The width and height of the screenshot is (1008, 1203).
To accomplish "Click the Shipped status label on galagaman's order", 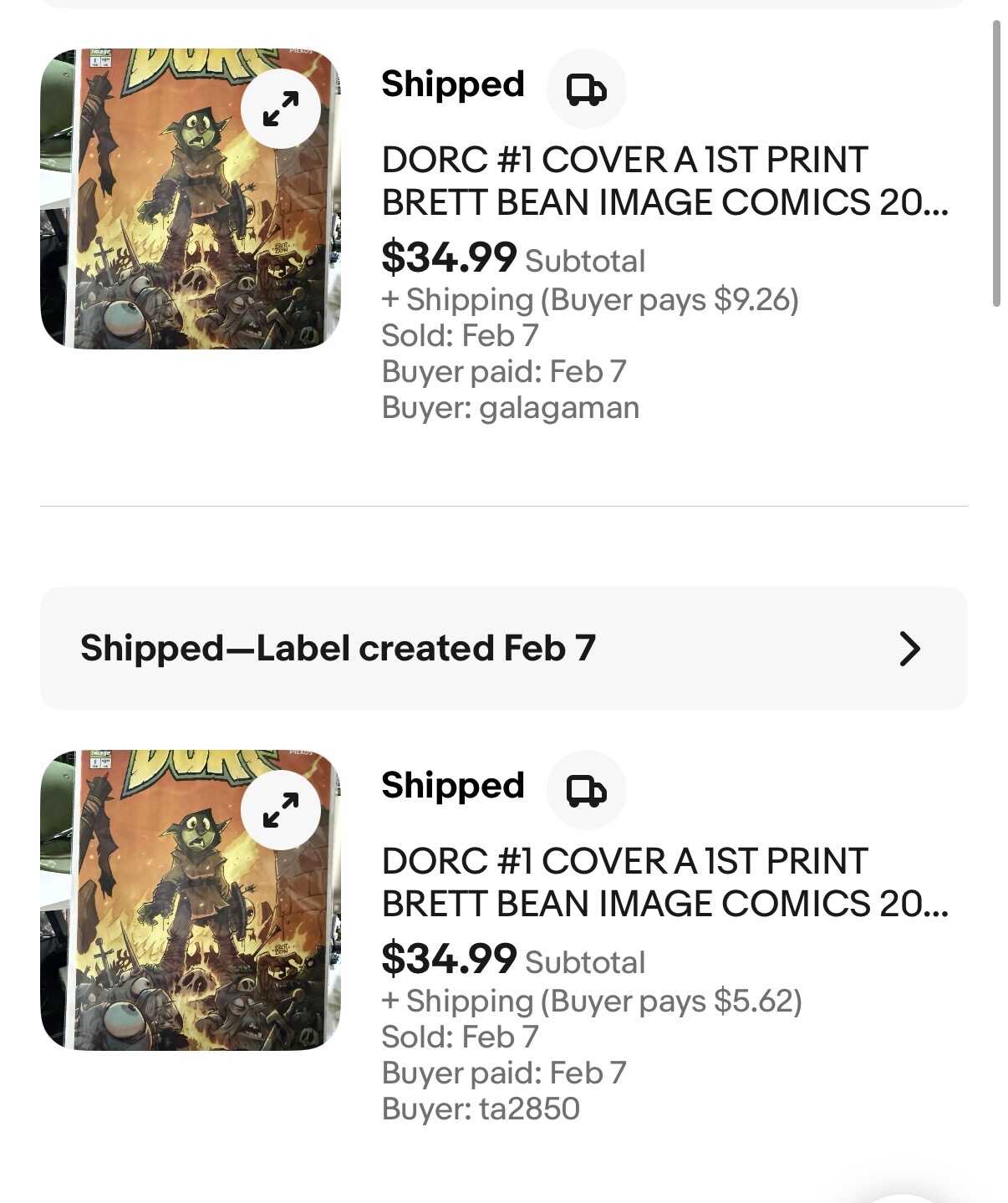I will tap(452, 84).
